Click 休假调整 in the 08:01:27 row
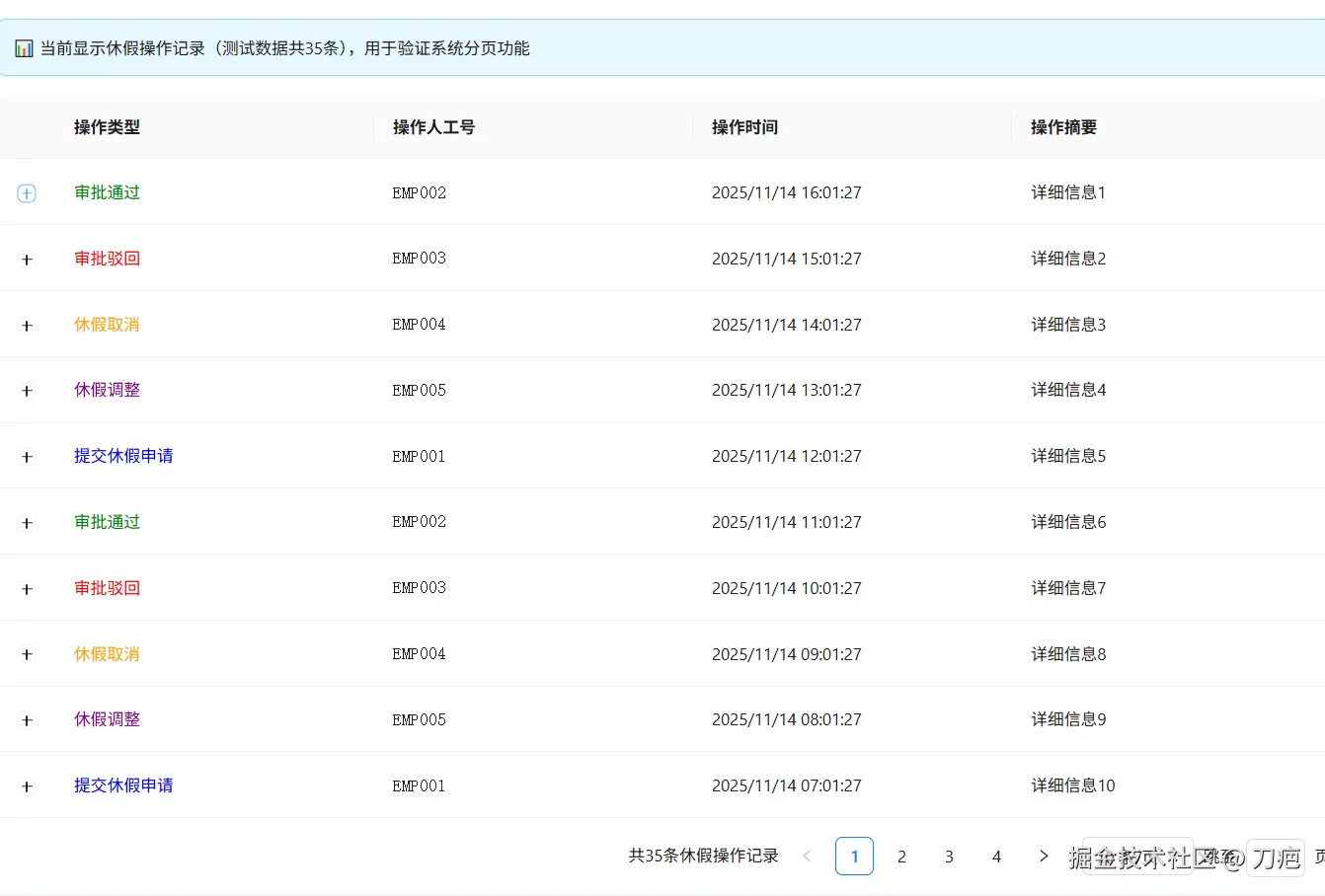This screenshot has height=896, width=1325. pyautogui.click(x=107, y=719)
